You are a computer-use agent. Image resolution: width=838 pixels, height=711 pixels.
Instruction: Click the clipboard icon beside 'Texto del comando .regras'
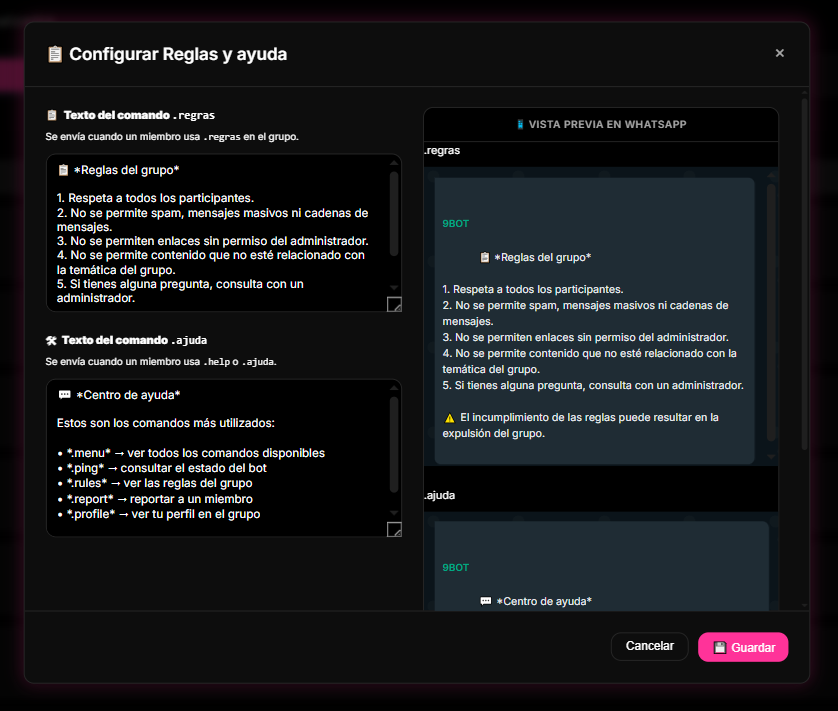pyautogui.click(x=52, y=115)
